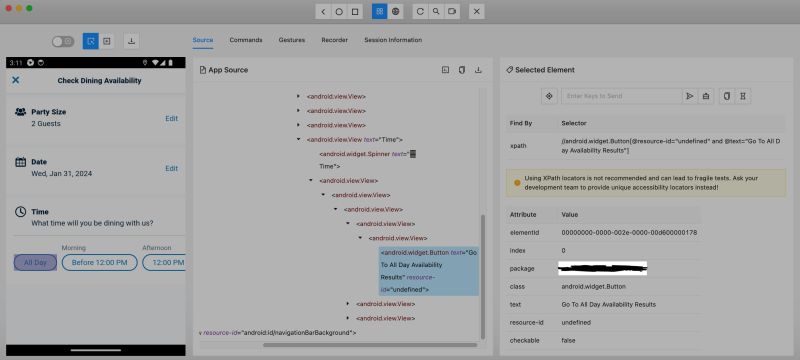
Task: Open the search for element magnifier
Action: pyautogui.click(x=436, y=11)
